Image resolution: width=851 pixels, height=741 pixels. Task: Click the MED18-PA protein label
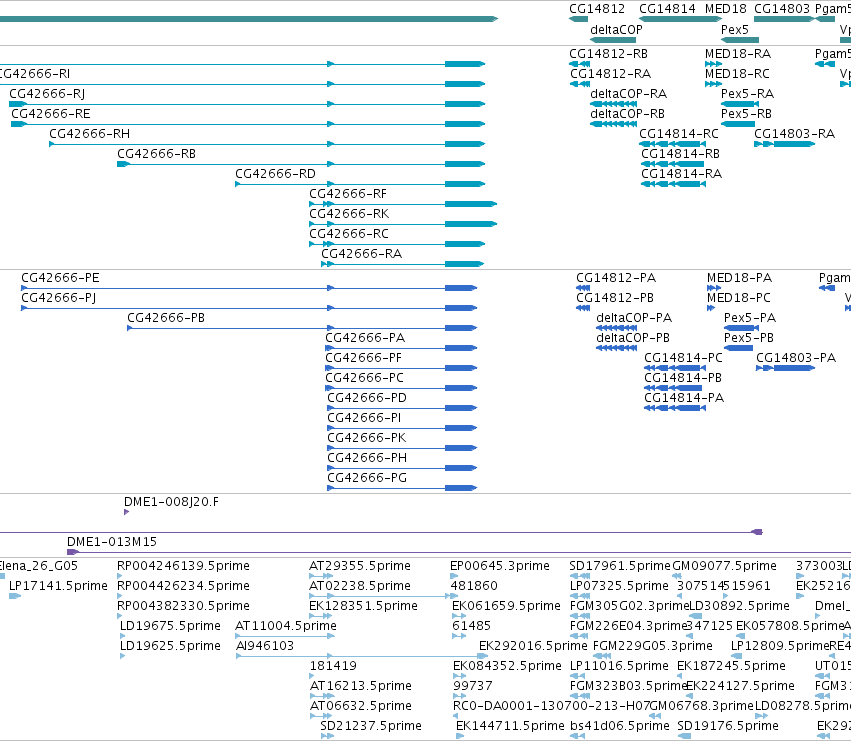739,278
